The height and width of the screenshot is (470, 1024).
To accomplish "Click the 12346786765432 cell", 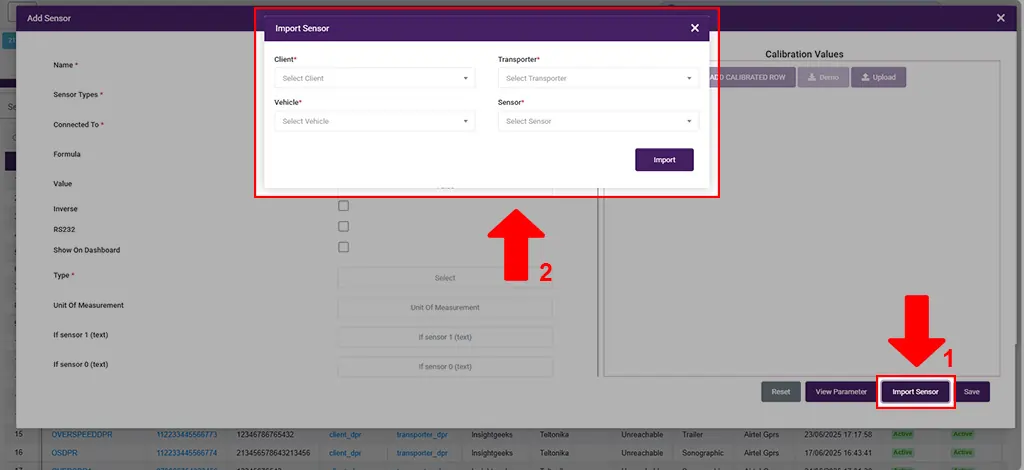I will click(265, 434).
